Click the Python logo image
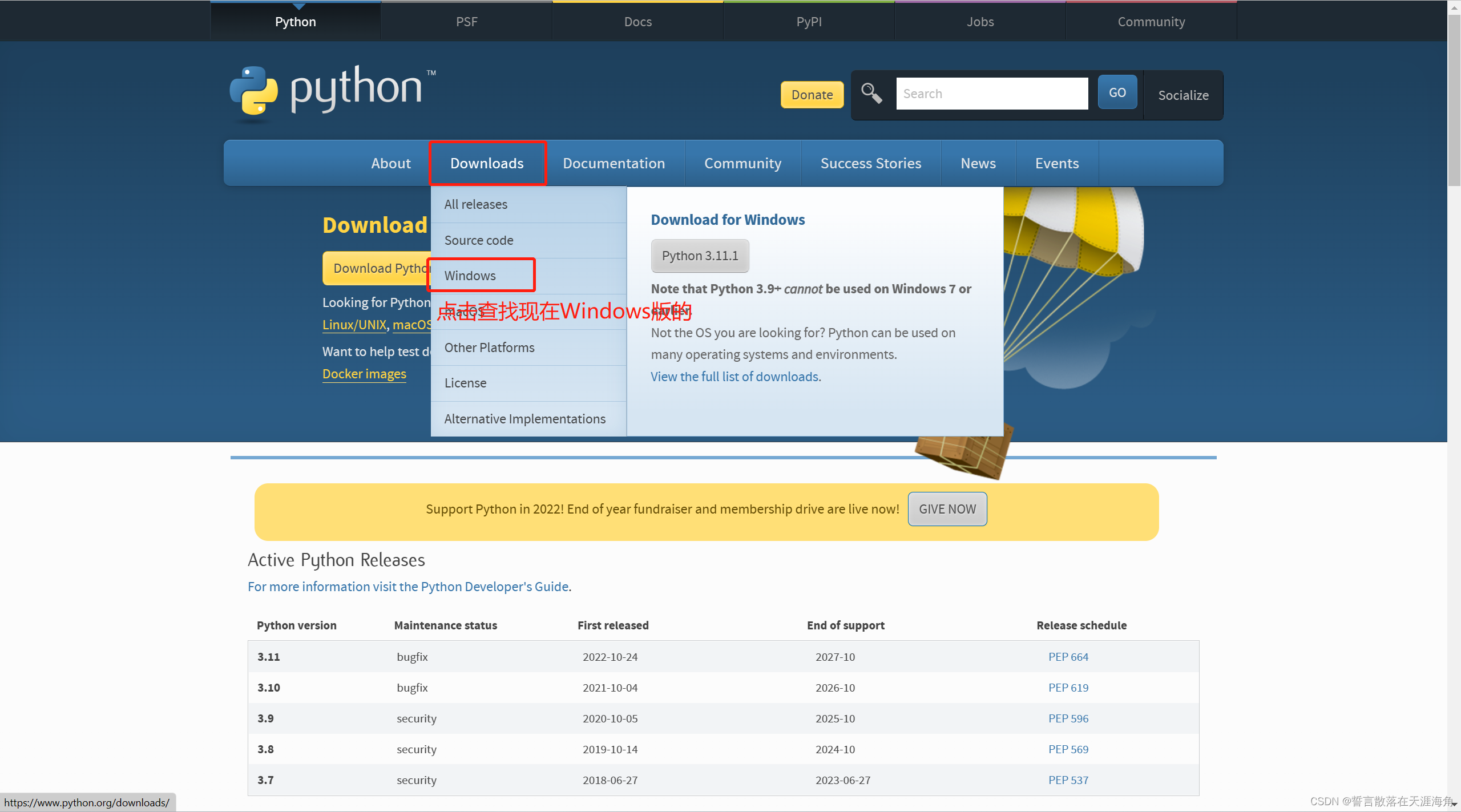Screen dimensions: 1461x812 click(x=333, y=93)
